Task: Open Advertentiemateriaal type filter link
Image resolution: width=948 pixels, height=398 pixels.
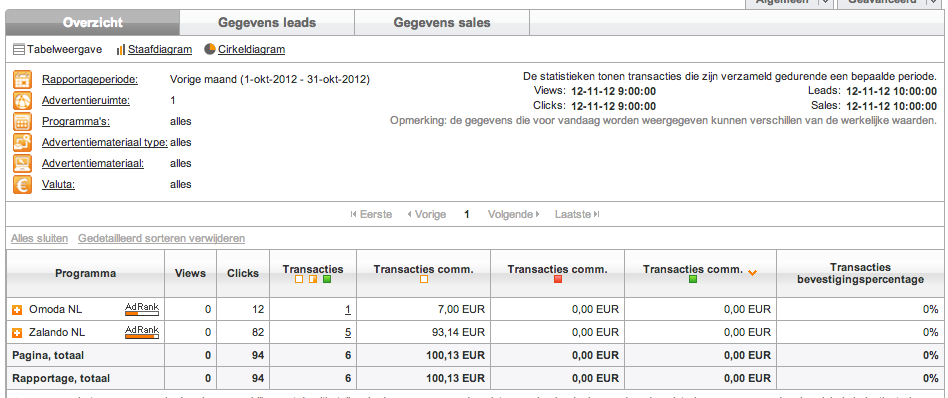Action: (105, 143)
